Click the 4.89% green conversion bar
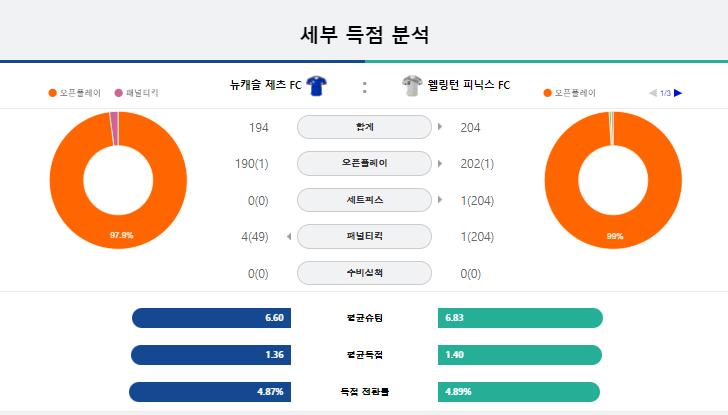This screenshot has height=415, width=728. coord(519,392)
